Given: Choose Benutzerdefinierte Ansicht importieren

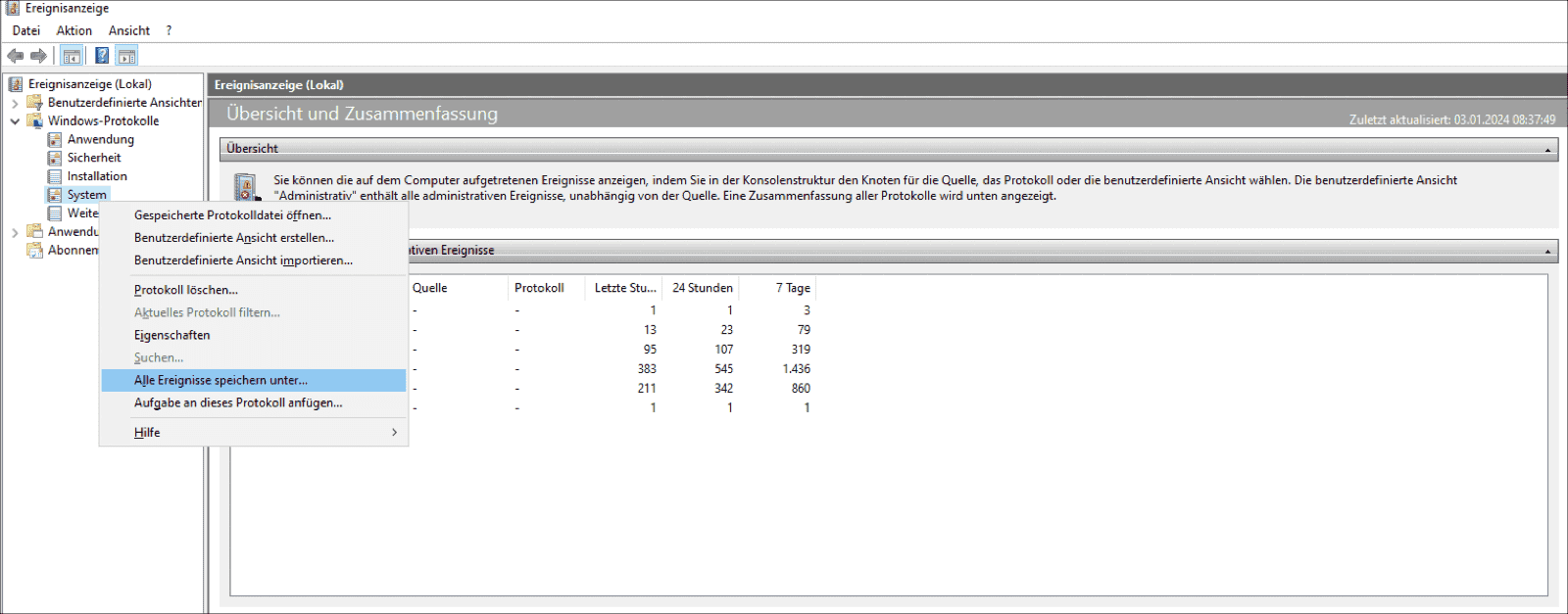Looking at the screenshot, I should coord(254,260).
